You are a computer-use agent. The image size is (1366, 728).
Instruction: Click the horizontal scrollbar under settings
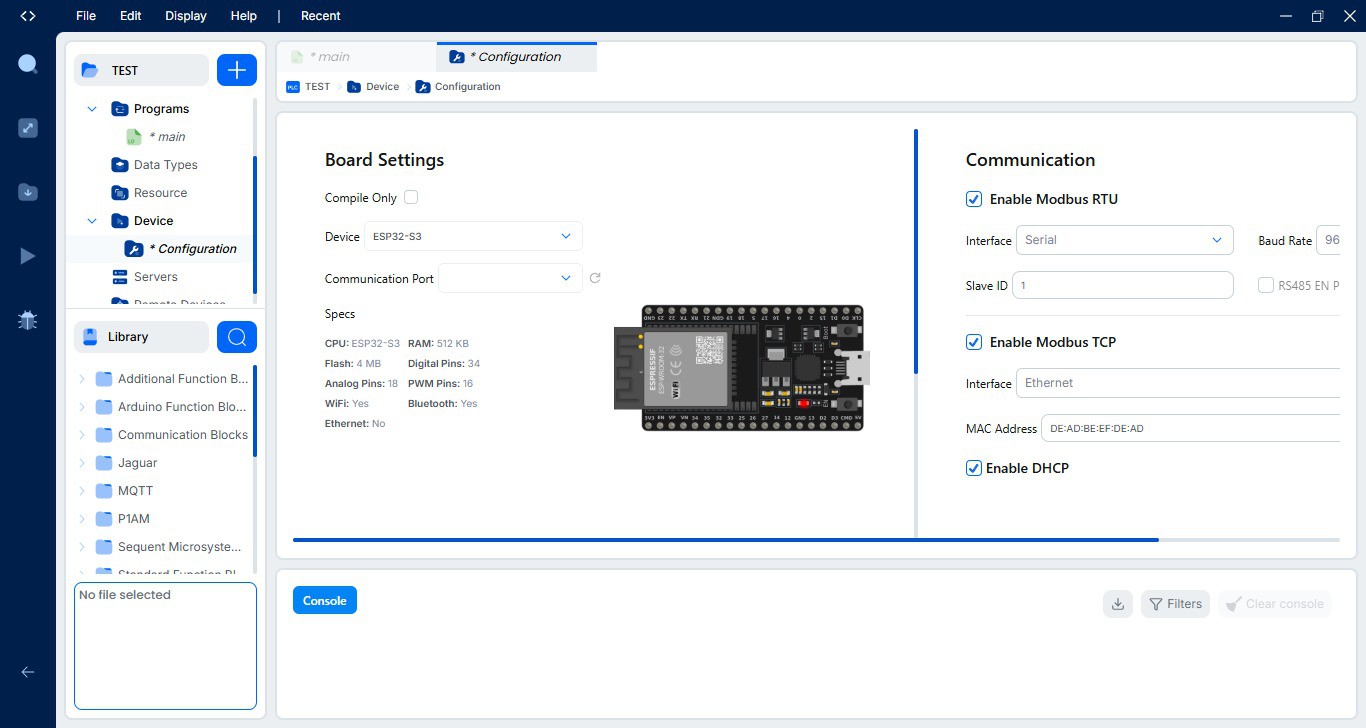pyautogui.click(x=725, y=540)
